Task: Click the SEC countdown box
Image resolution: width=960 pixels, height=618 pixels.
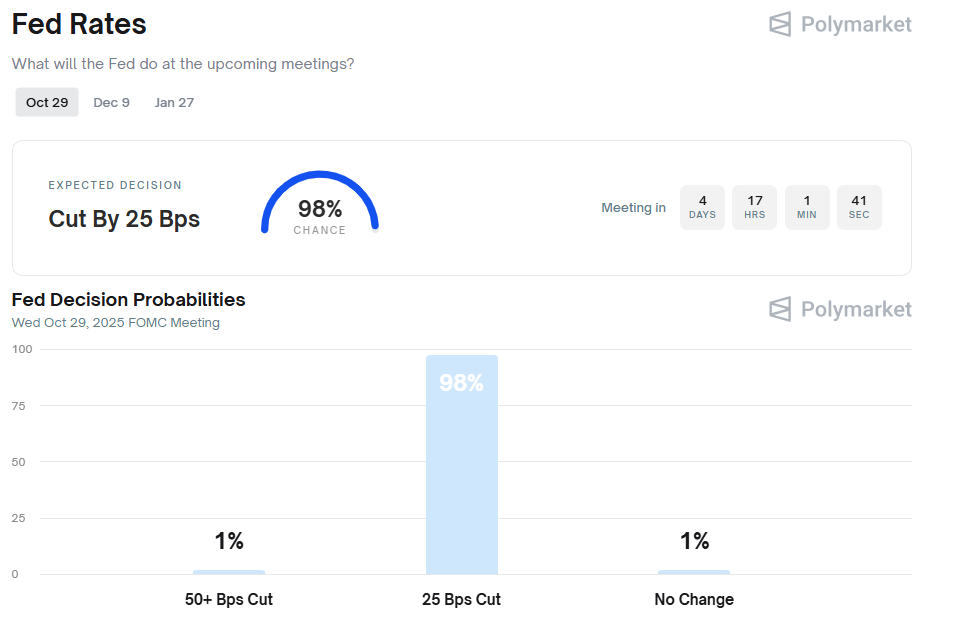Action: (x=859, y=207)
